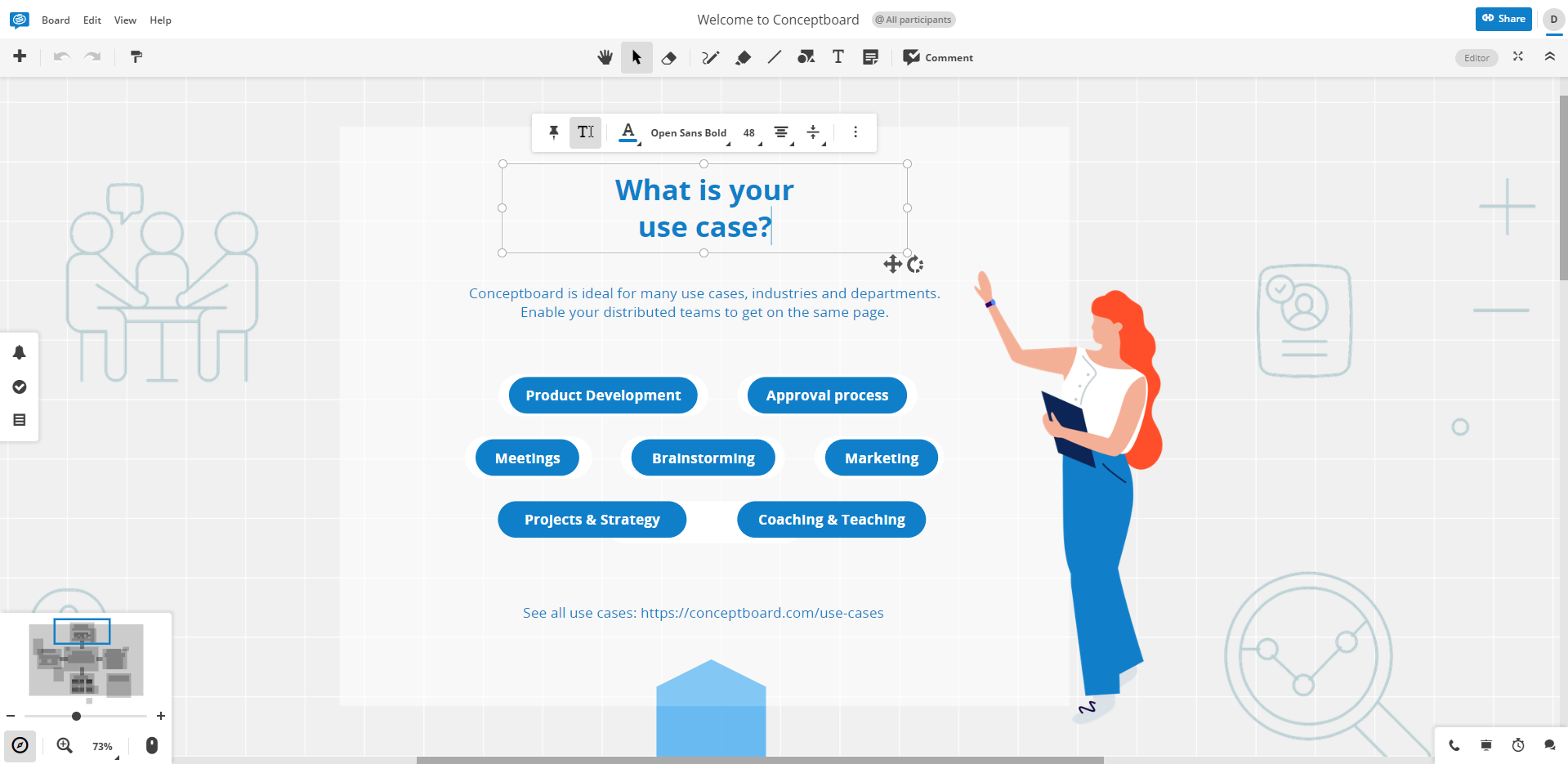Open the font size 48 dropdown
The width and height of the screenshot is (1568, 764).
[752, 133]
